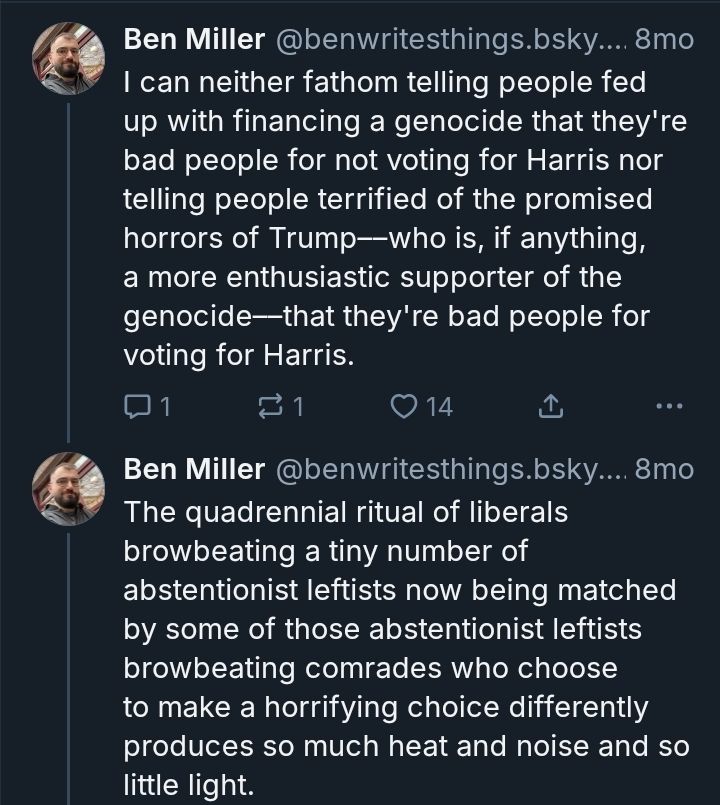Open Ben Miller's name in first post

(x=194, y=40)
